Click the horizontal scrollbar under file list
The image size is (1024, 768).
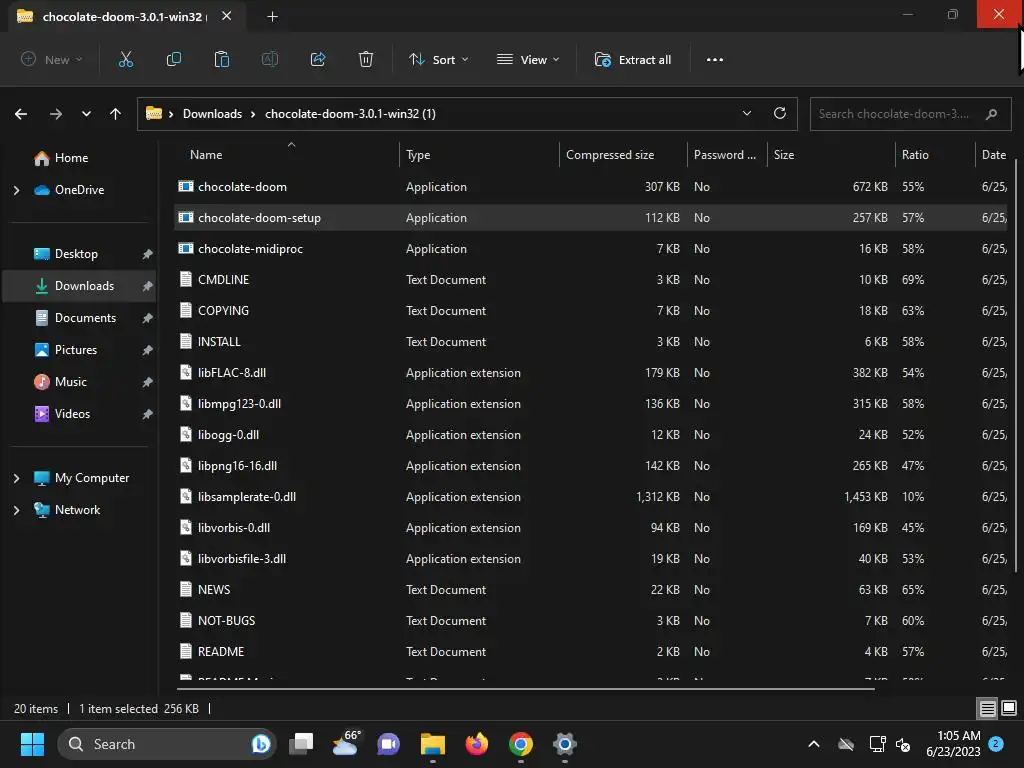point(526,688)
